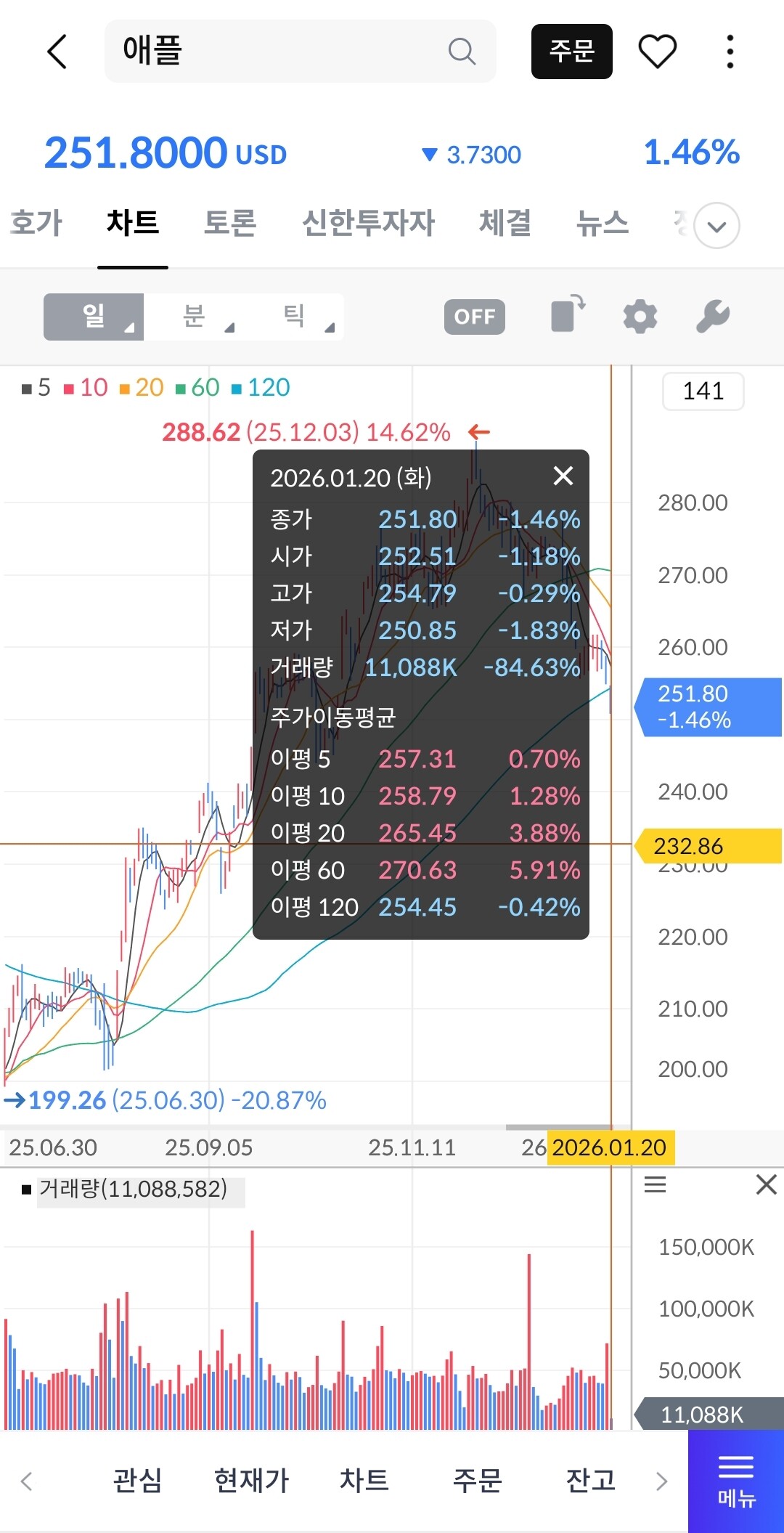The width and height of the screenshot is (784, 1533).
Task: Open volume panel hamburger menu icon
Action: click(655, 1184)
